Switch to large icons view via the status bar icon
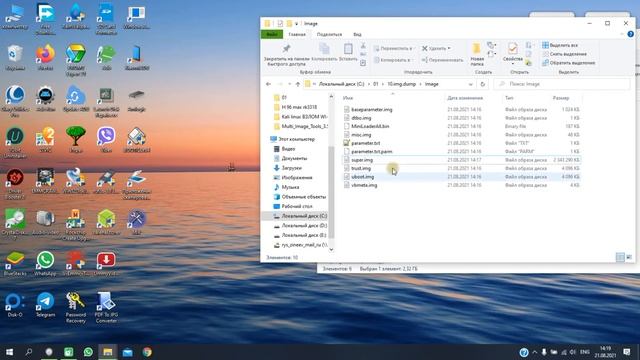The height and width of the screenshot is (360, 640). (x=629, y=257)
